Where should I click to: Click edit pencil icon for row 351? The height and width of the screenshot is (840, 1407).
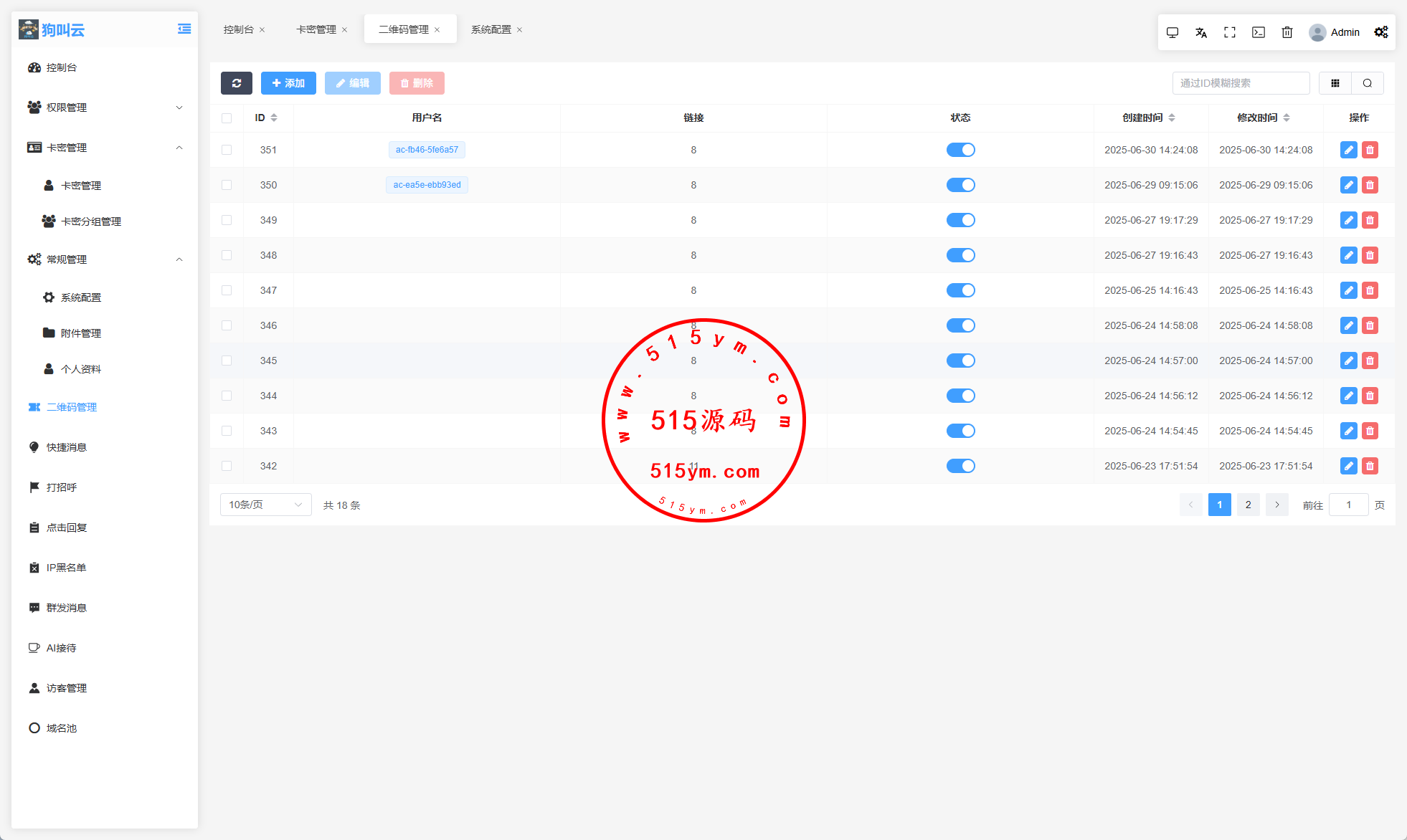pos(1348,150)
